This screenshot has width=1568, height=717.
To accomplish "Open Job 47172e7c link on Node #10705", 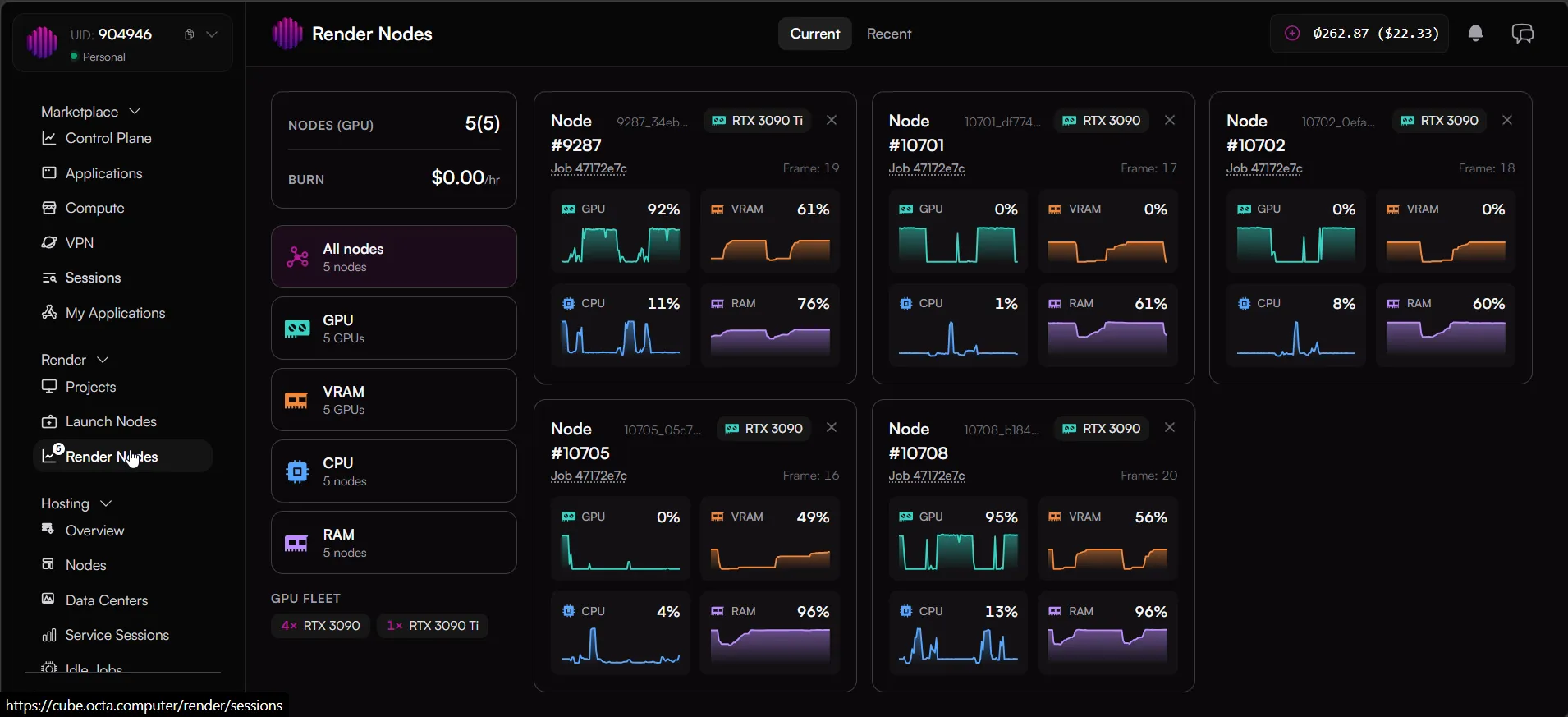I will [589, 476].
